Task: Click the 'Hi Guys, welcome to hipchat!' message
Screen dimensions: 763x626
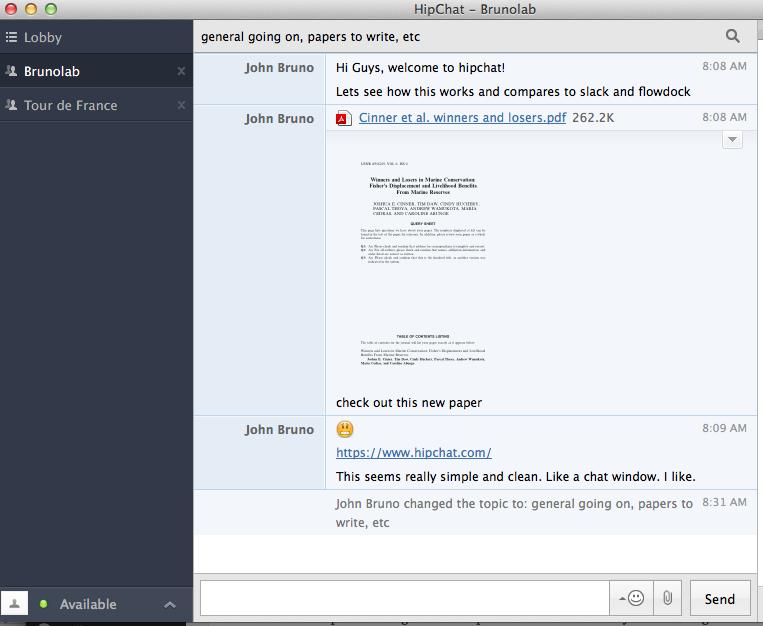Action: (420, 68)
